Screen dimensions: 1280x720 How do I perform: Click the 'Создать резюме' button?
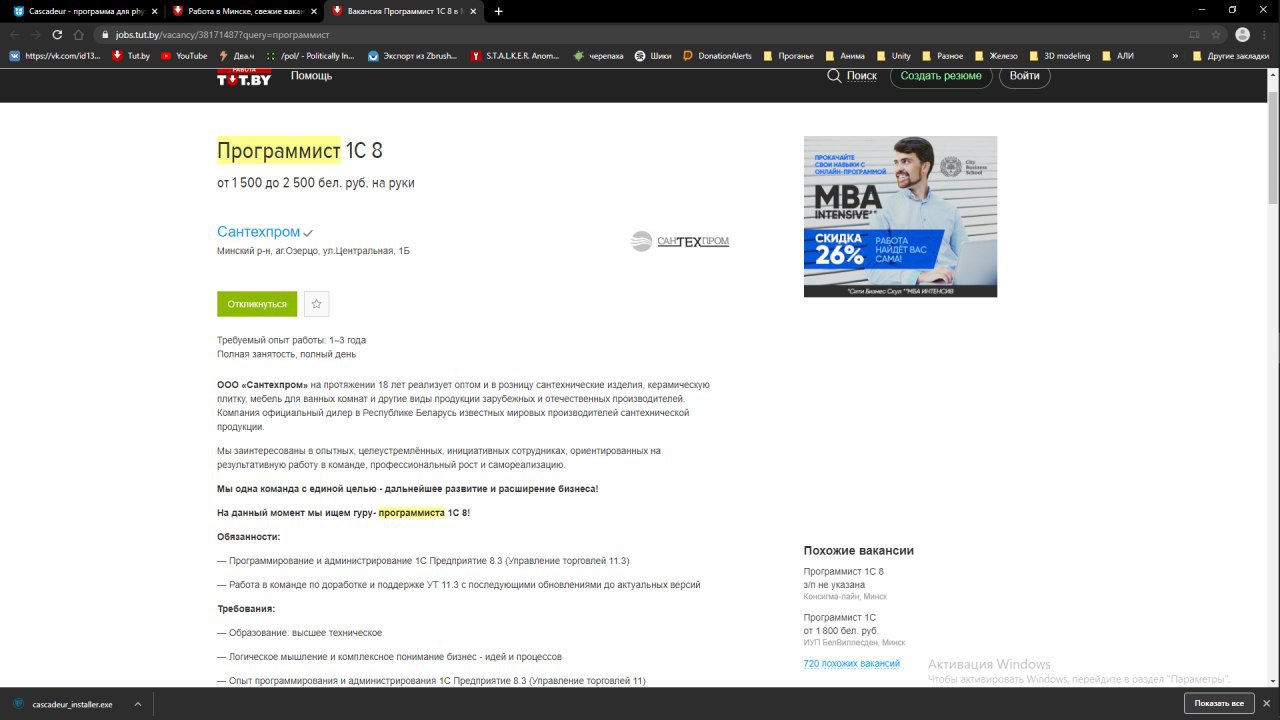pos(941,76)
